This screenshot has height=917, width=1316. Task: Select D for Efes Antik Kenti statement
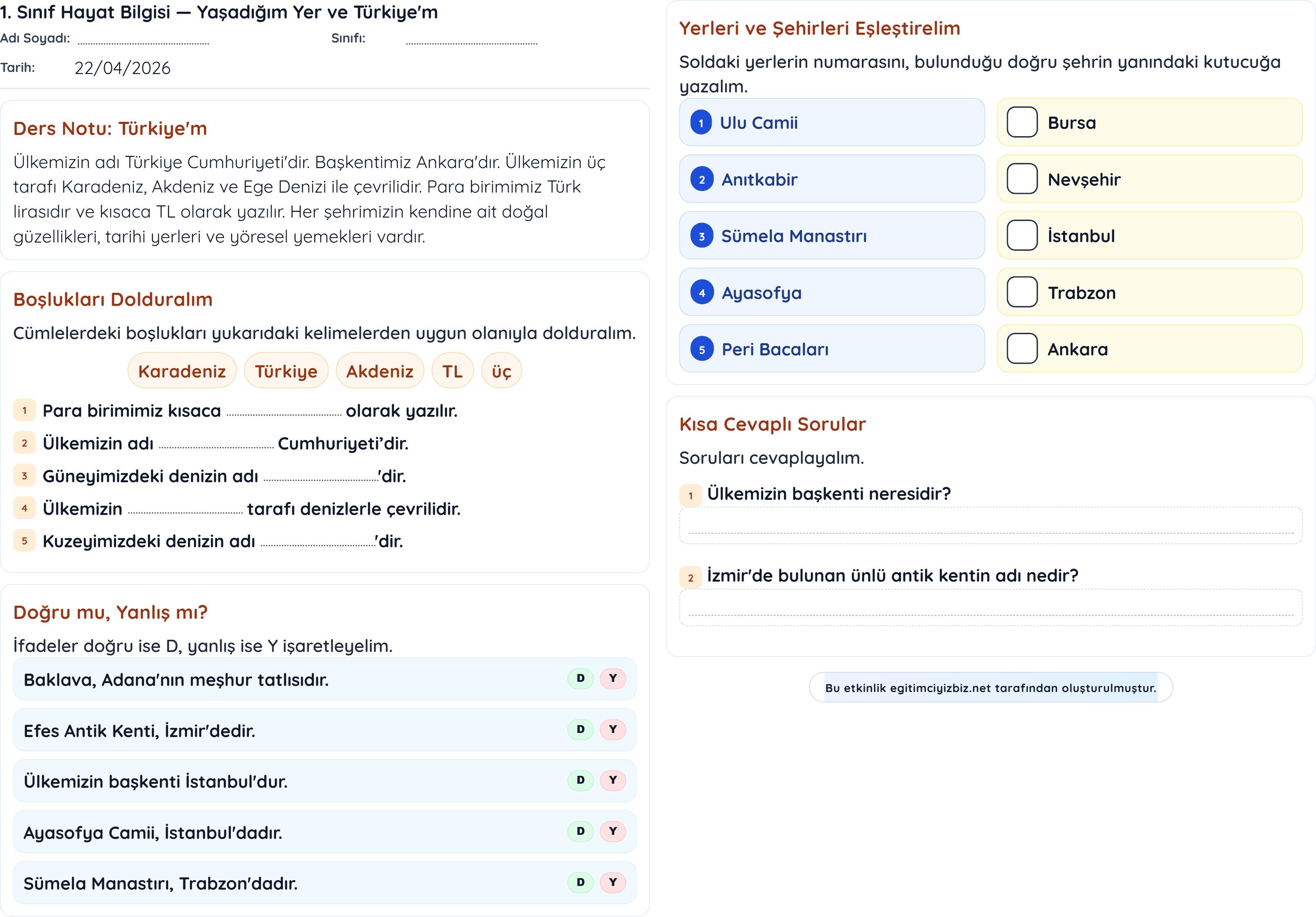[x=580, y=729]
